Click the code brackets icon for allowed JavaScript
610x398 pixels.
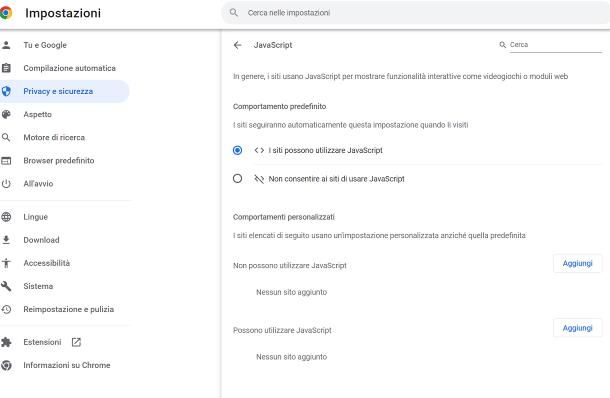[x=259, y=150]
